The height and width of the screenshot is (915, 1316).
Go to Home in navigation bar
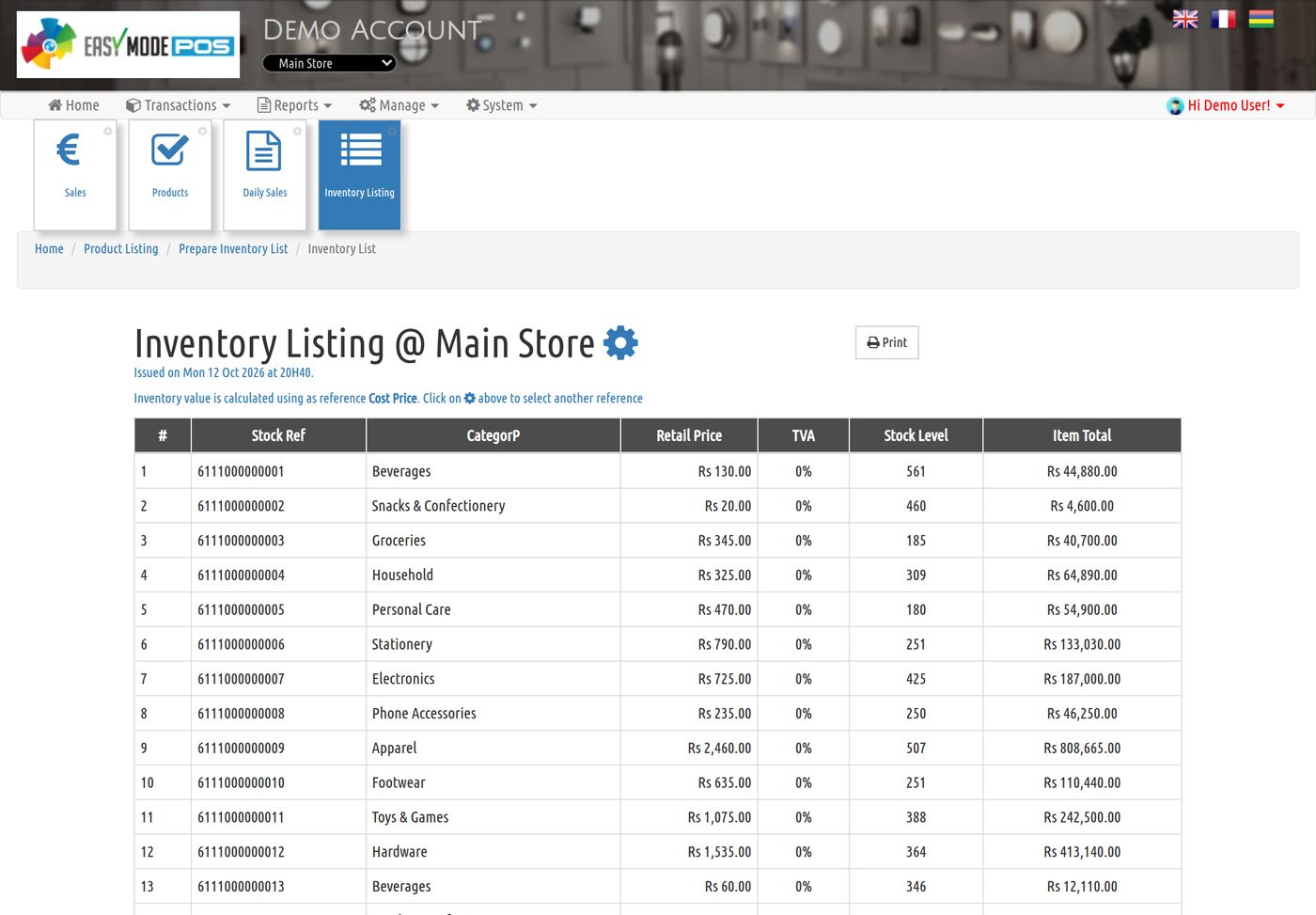point(73,105)
